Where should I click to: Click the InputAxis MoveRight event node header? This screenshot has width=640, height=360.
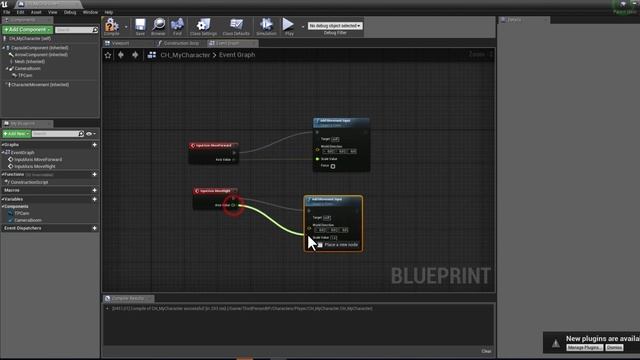(215, 191)
